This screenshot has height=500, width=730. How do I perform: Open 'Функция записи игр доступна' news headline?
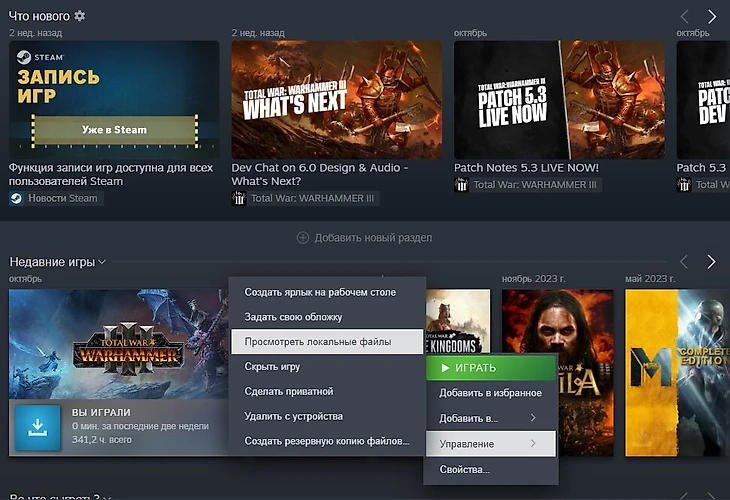111,175
